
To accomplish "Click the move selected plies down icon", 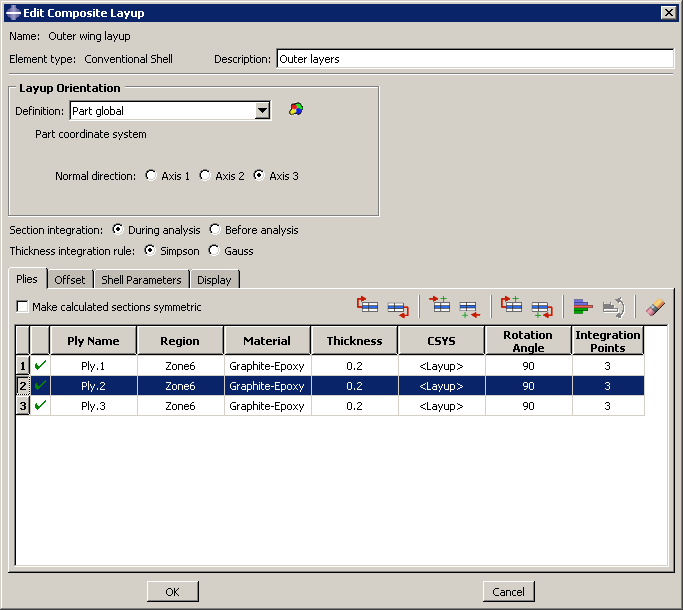I will coord(397,307).
